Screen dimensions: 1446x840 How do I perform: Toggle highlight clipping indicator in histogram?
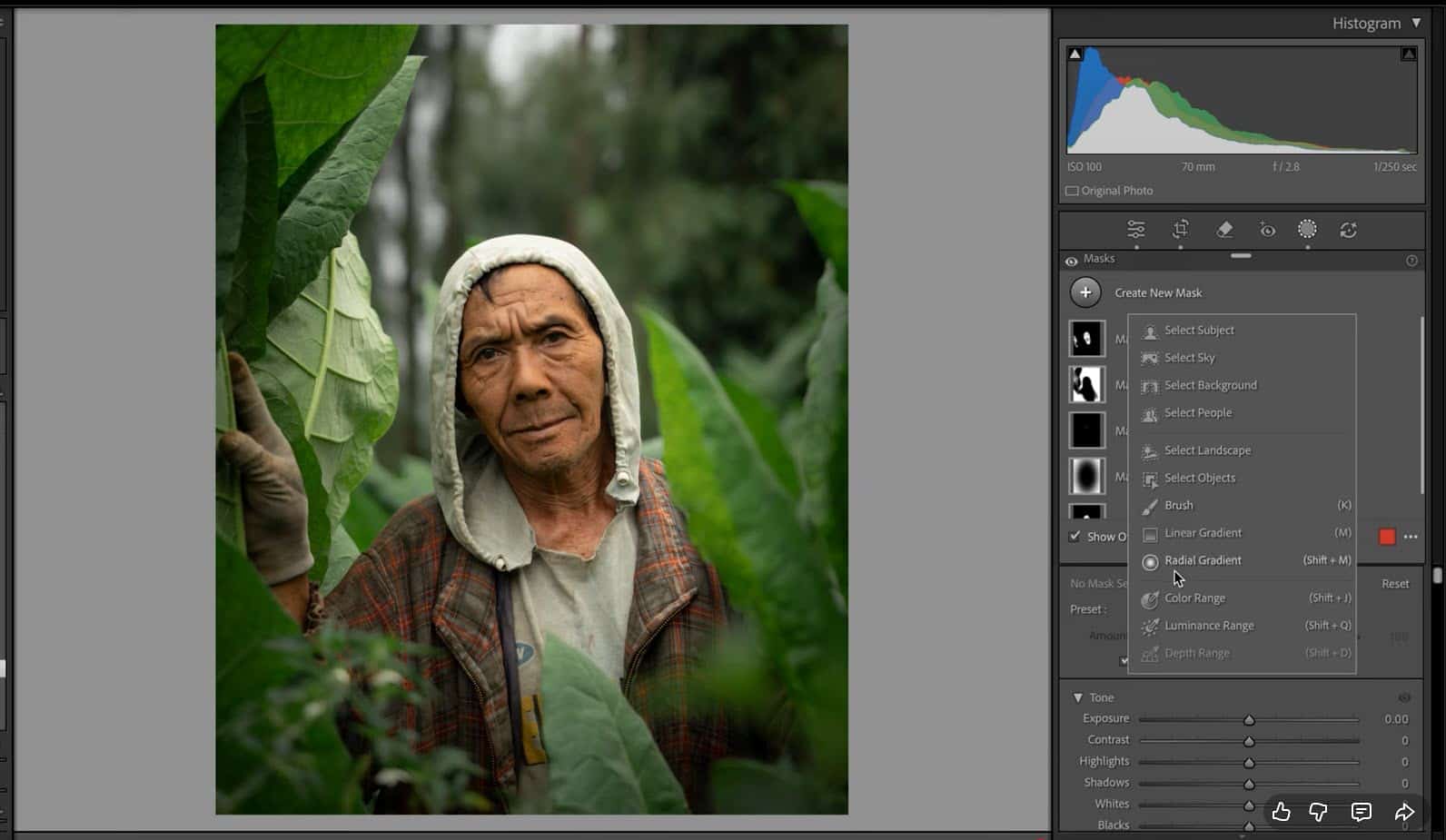point(1408,54)
